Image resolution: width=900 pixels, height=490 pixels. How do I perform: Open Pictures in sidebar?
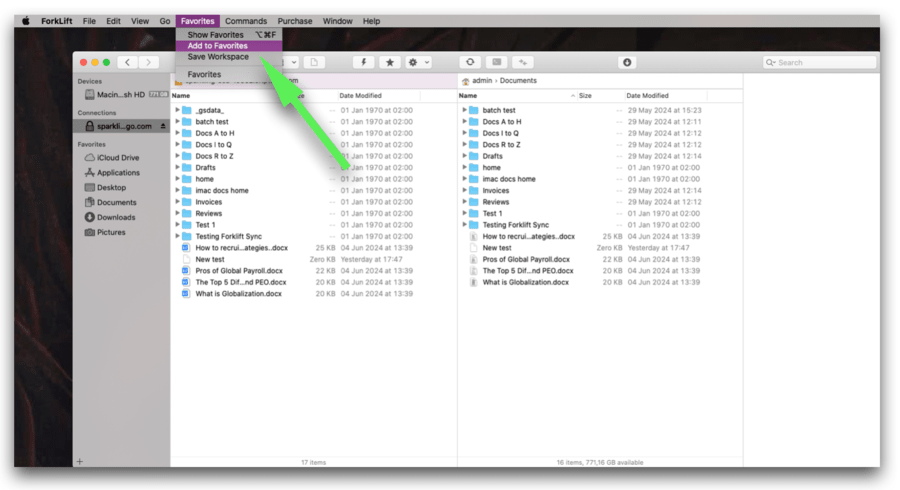110,232
